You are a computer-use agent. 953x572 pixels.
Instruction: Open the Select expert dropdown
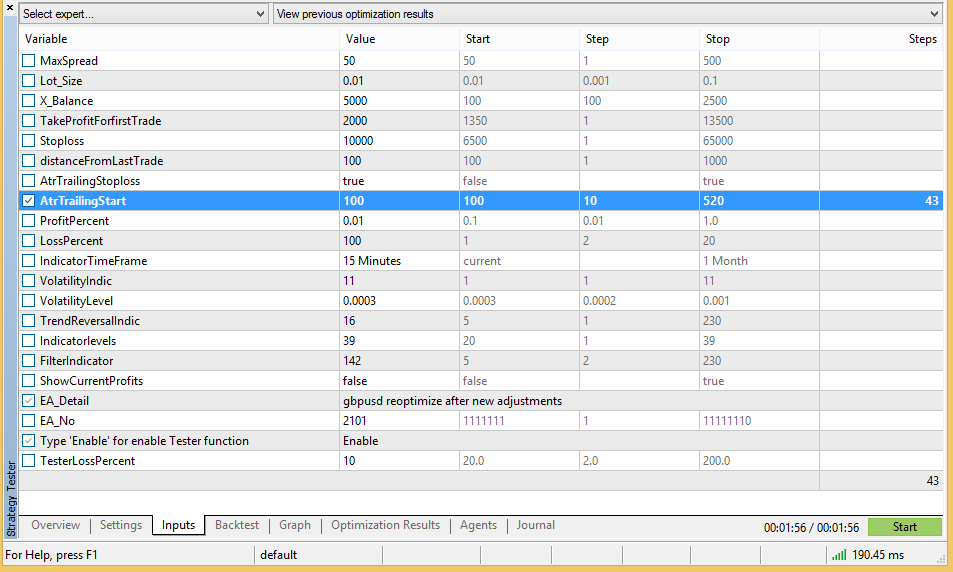(x=143, y=14)
